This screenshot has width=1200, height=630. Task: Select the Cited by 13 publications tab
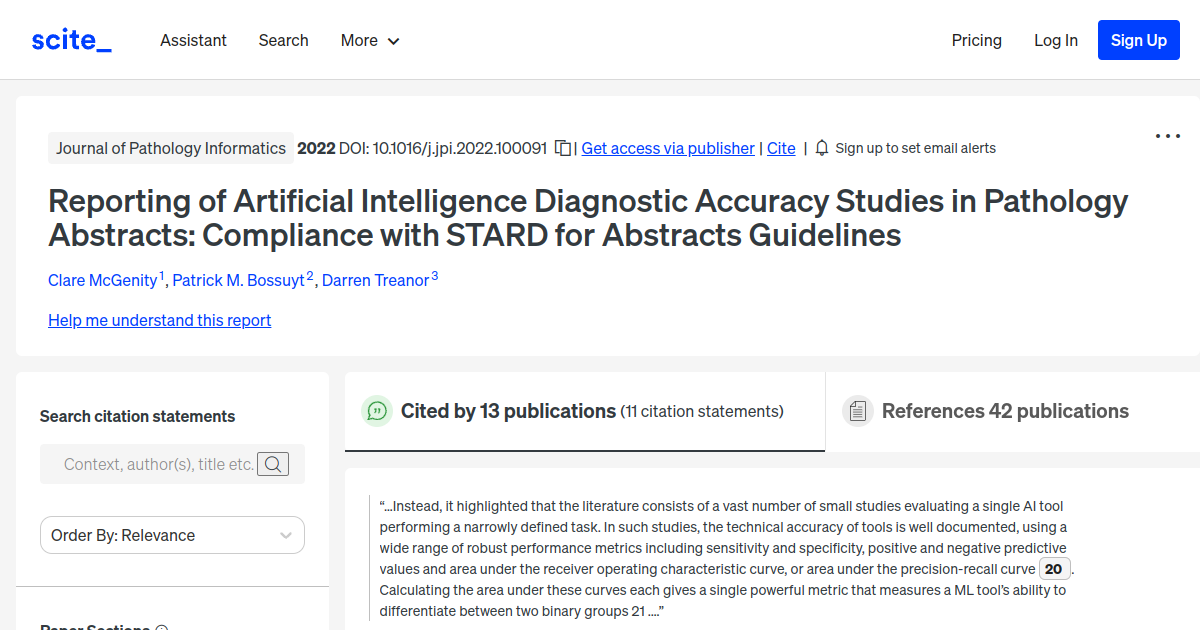[507, 411]
